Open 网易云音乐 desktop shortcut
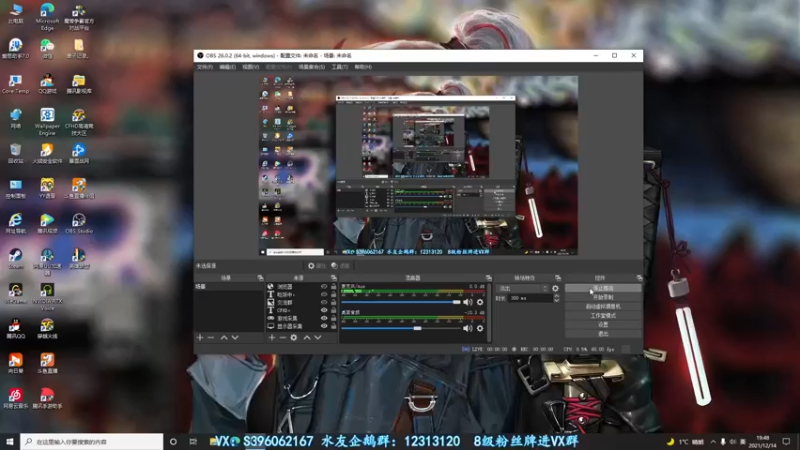Screen dimensions: 800x450 [x=15, y=398]
